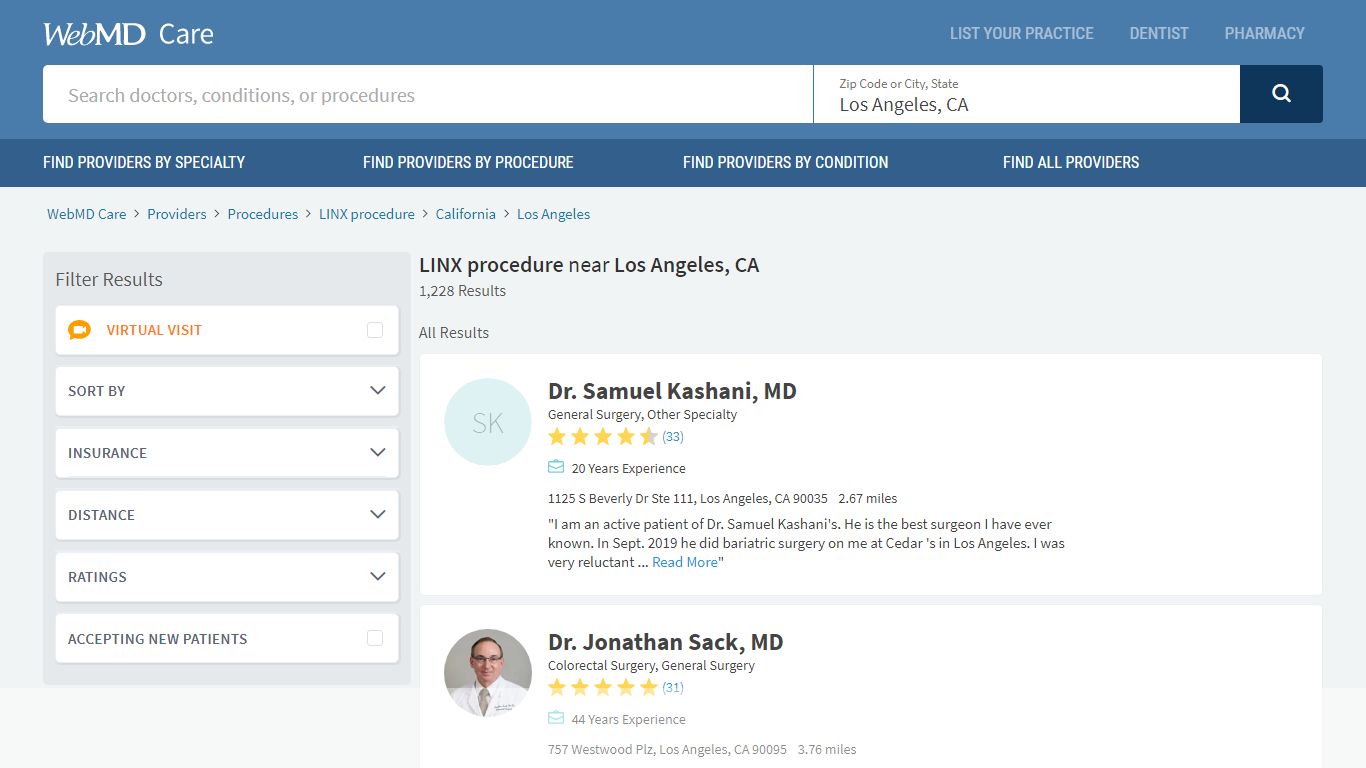Click the search doctors input field

click(428, 94)
